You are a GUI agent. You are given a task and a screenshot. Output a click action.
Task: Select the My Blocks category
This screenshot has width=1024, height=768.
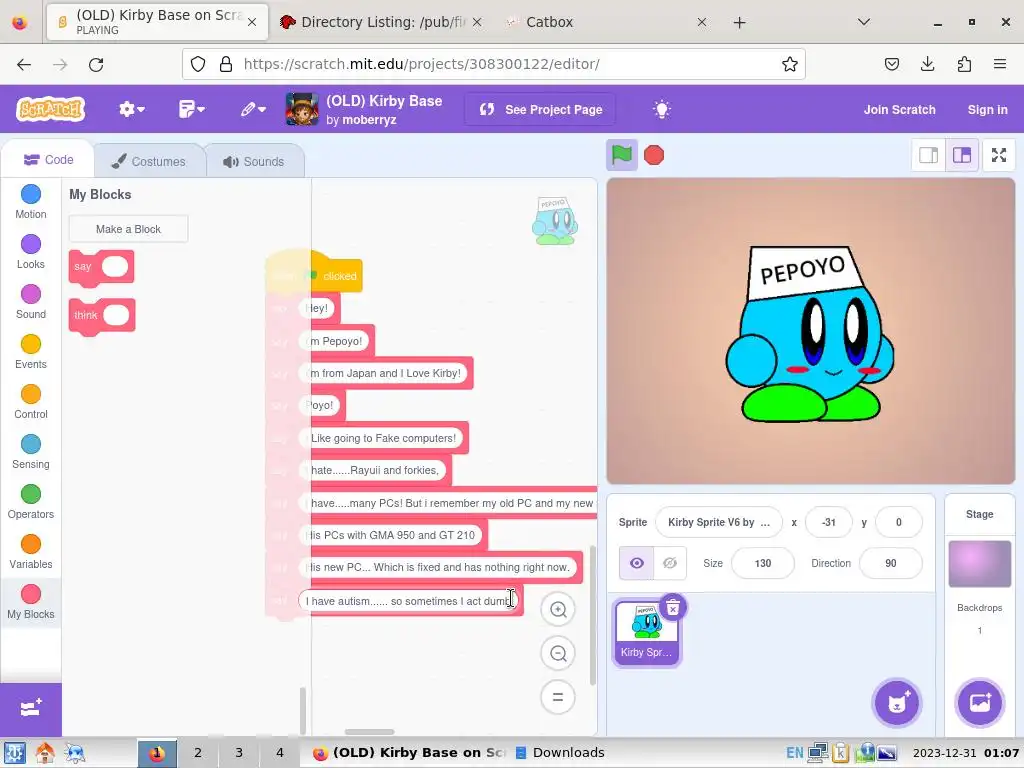pyautogui.click(x=31, y=602)
